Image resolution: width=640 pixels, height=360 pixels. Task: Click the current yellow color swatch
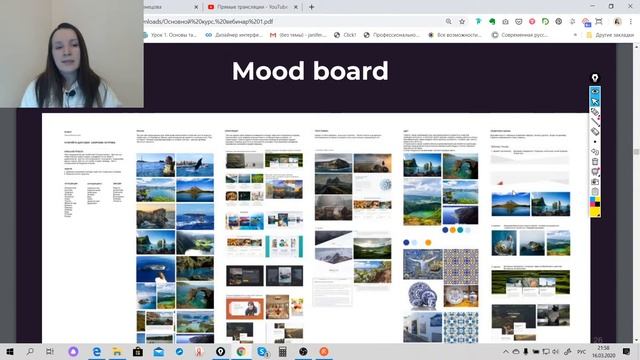[595, 211]
